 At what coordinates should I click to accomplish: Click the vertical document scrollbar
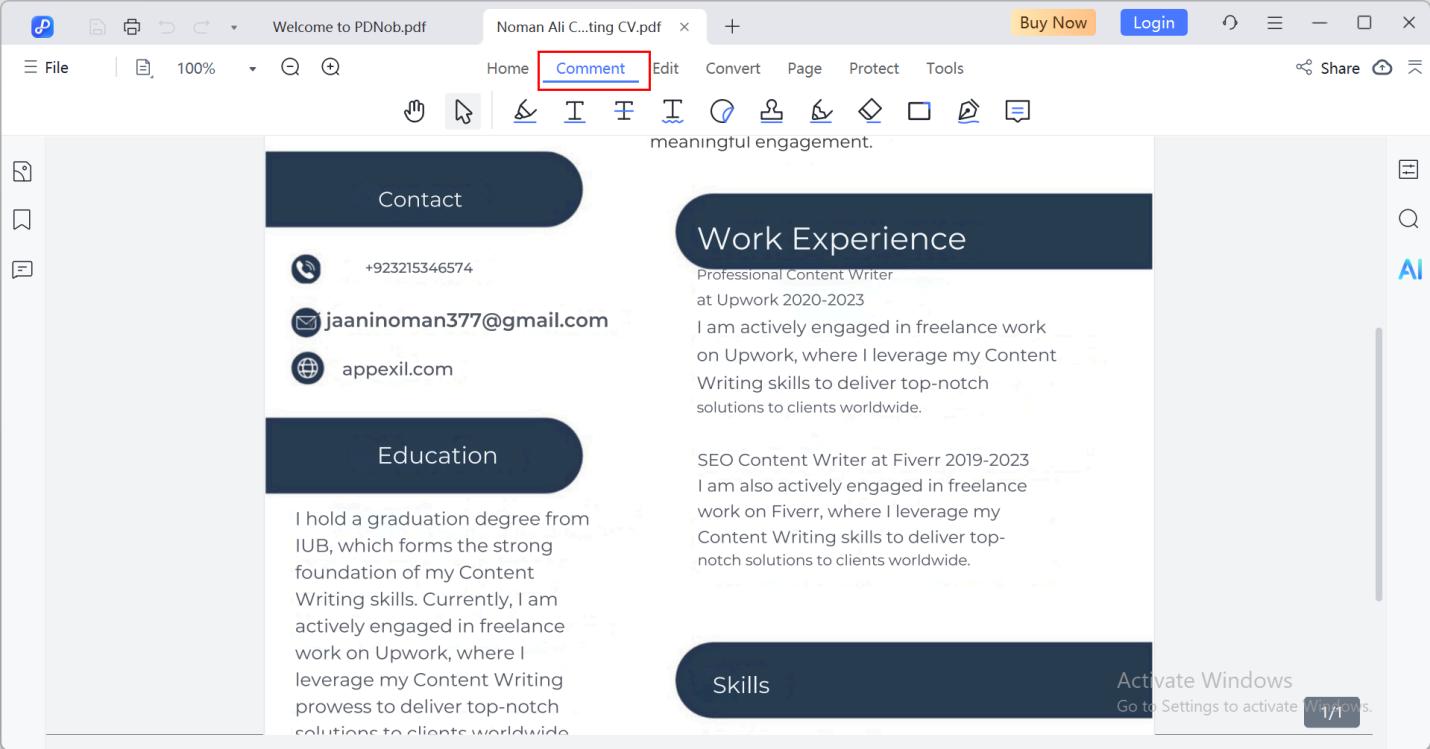pos(1377,463)
